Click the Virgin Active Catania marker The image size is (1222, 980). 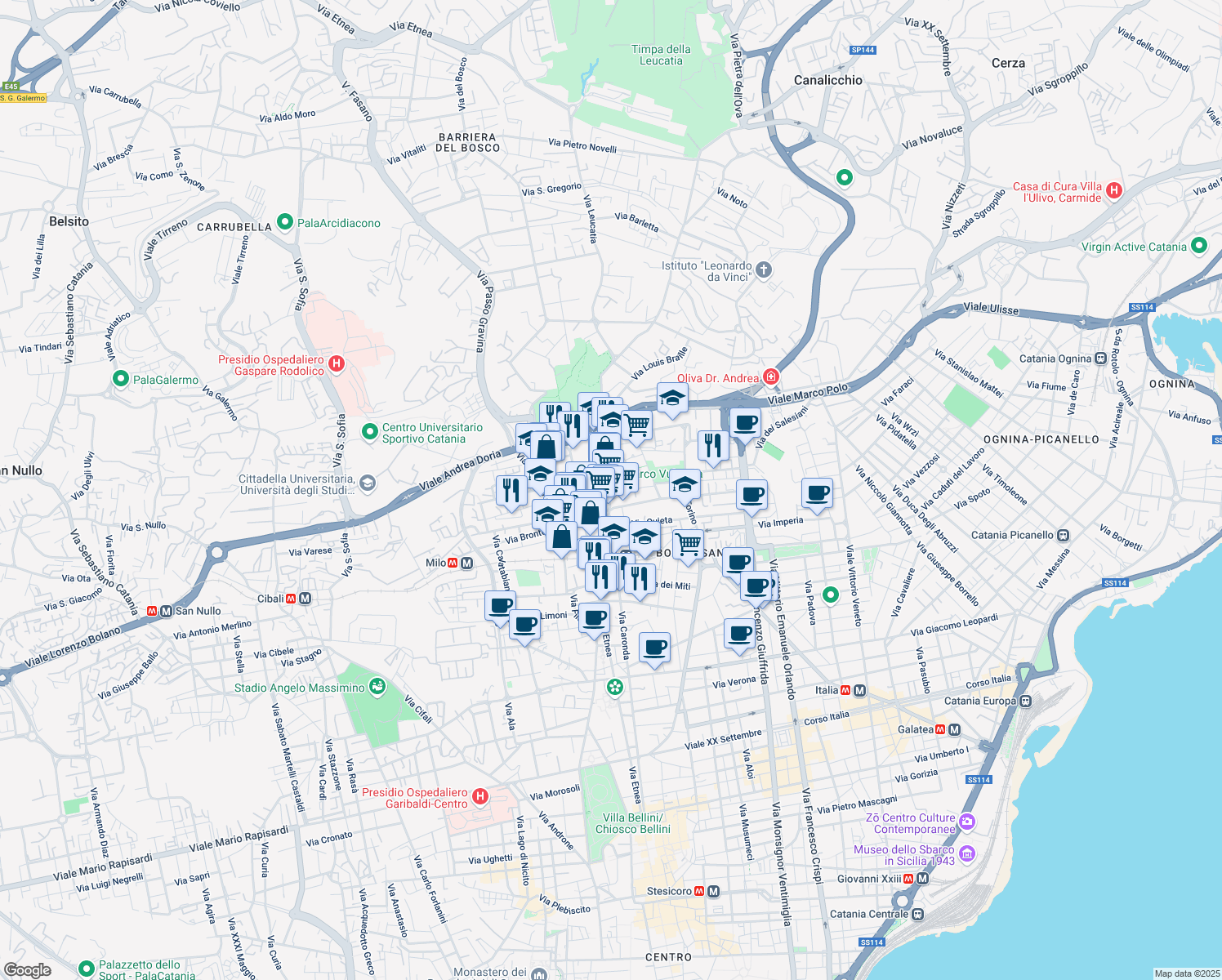(x=1199, y=246)
